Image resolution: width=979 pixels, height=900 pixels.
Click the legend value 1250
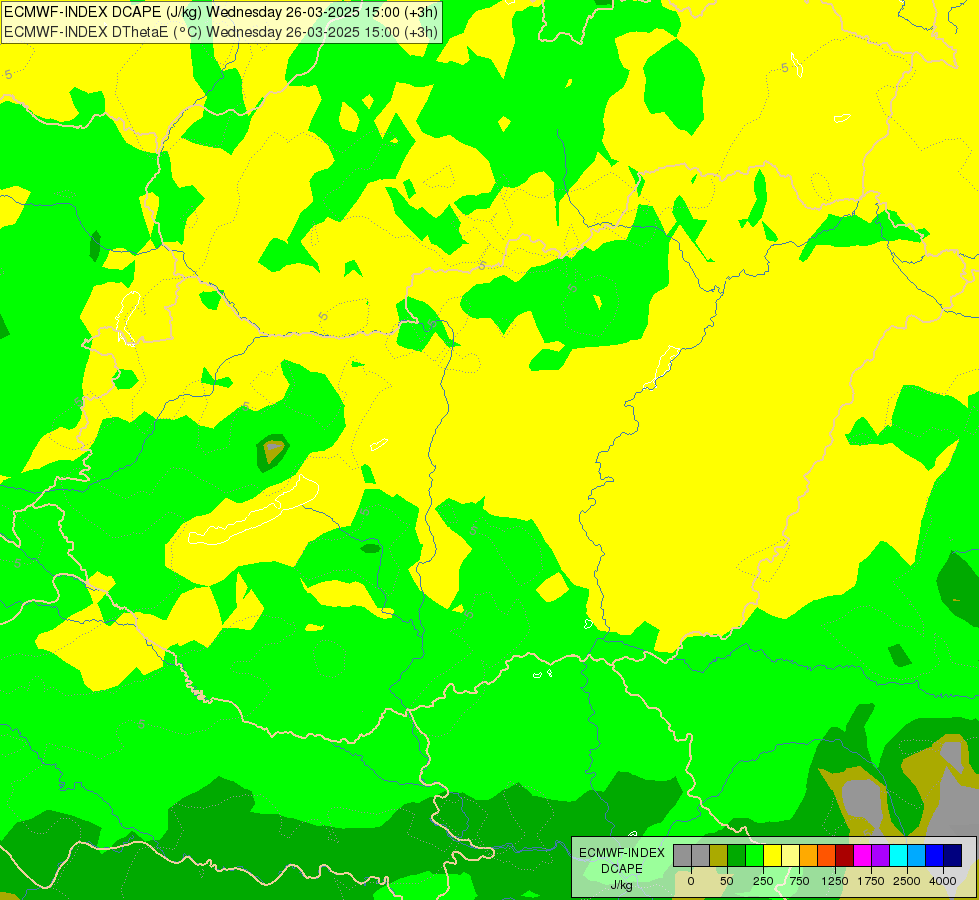point(835,881)
